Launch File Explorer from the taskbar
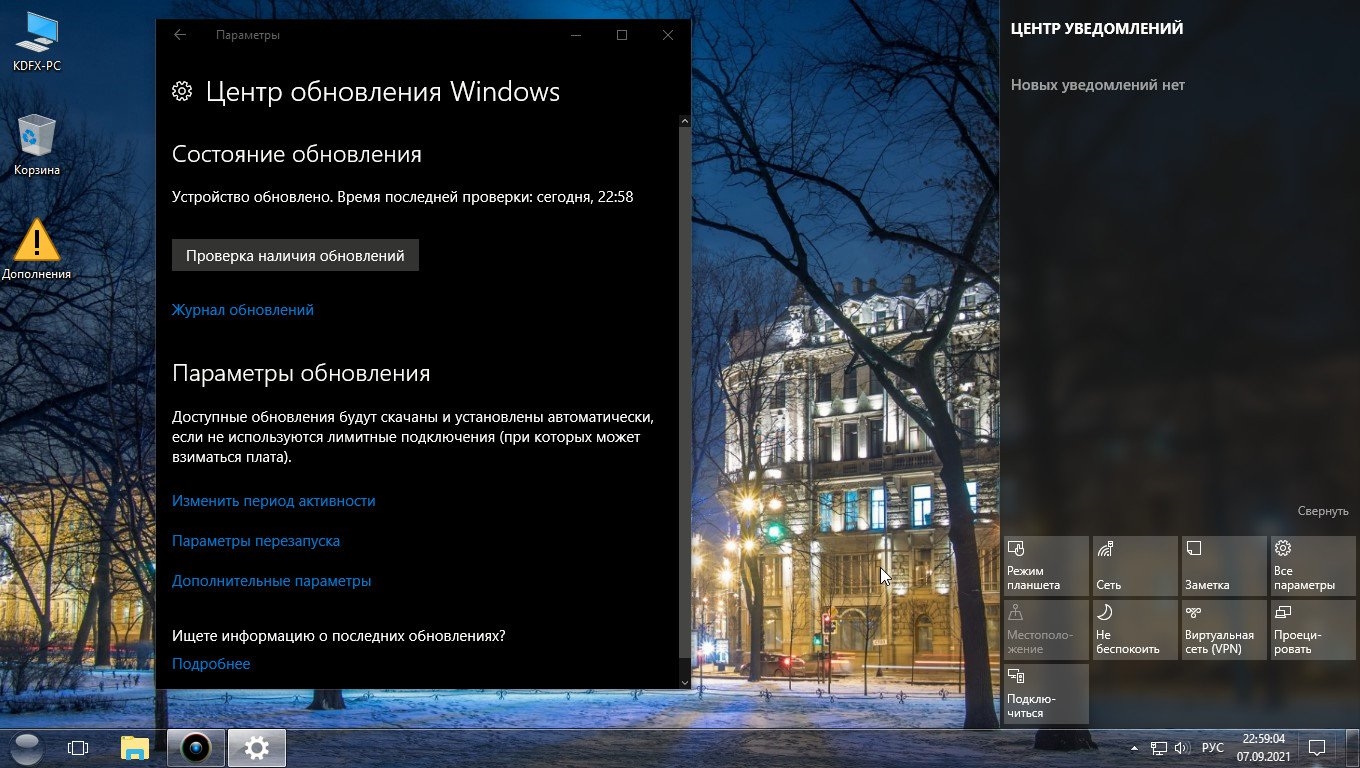Image resolution: width=1360 pixels, height=768 pixels. click(x=135, y=748)
